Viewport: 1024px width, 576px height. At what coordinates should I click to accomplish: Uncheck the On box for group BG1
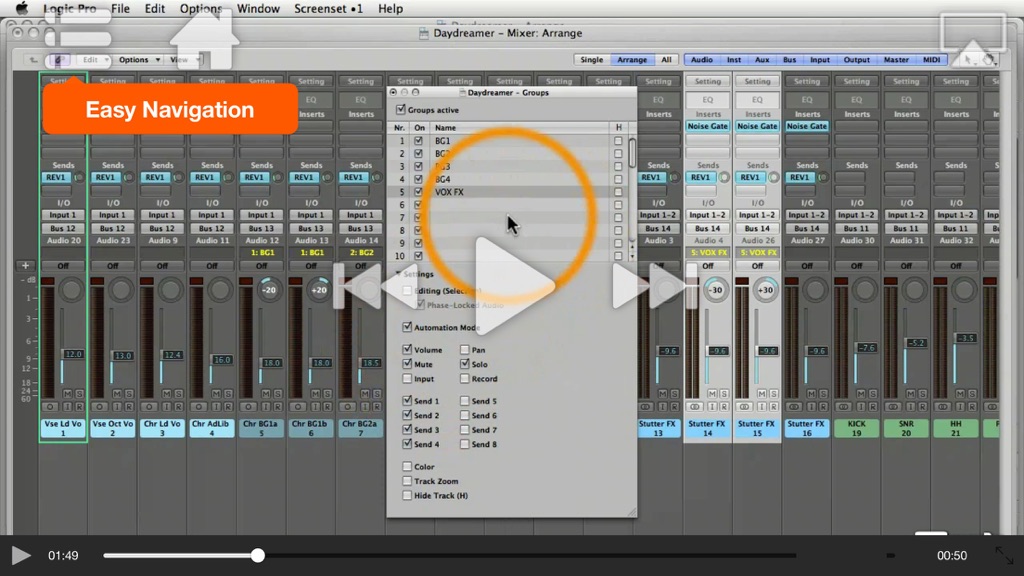point(419,140)
